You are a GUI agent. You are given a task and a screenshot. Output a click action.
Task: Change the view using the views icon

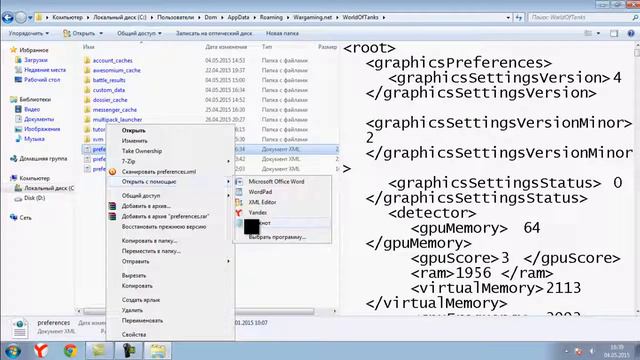point(588,33)
